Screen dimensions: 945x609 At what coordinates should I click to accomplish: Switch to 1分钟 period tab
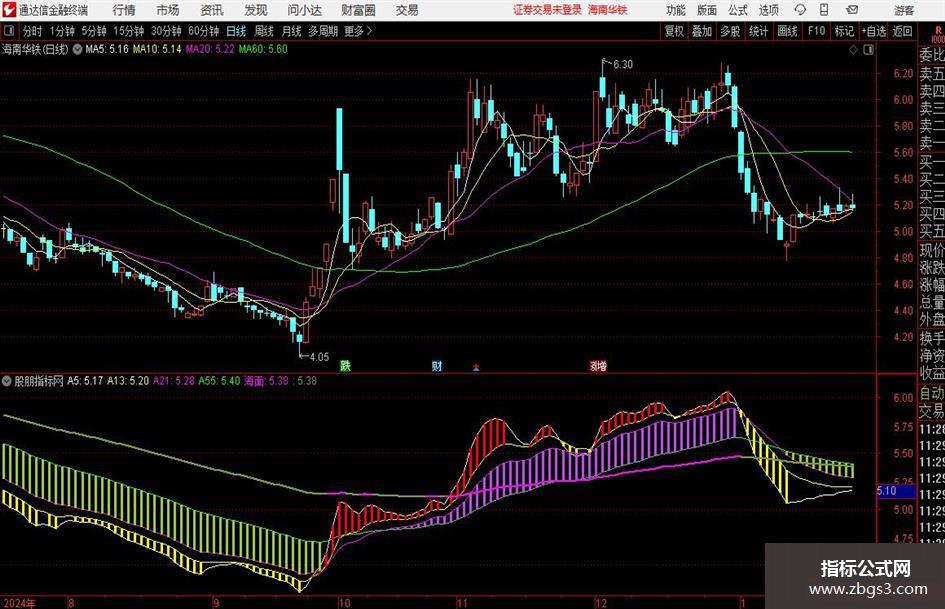[62, 31]
